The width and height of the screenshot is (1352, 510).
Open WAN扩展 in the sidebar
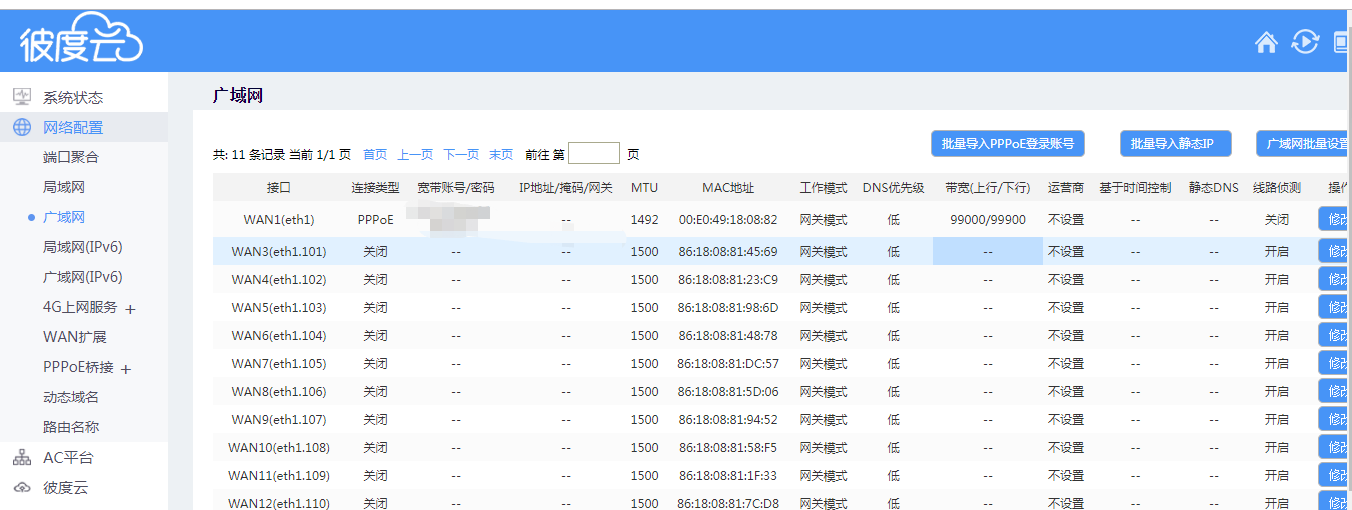[x=74, y=337]
